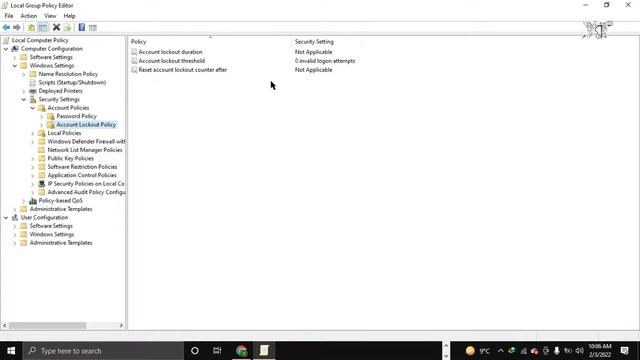Collapse the Security Settings node
The height and width of the screenshot is (360, 640).
[24, 100]
